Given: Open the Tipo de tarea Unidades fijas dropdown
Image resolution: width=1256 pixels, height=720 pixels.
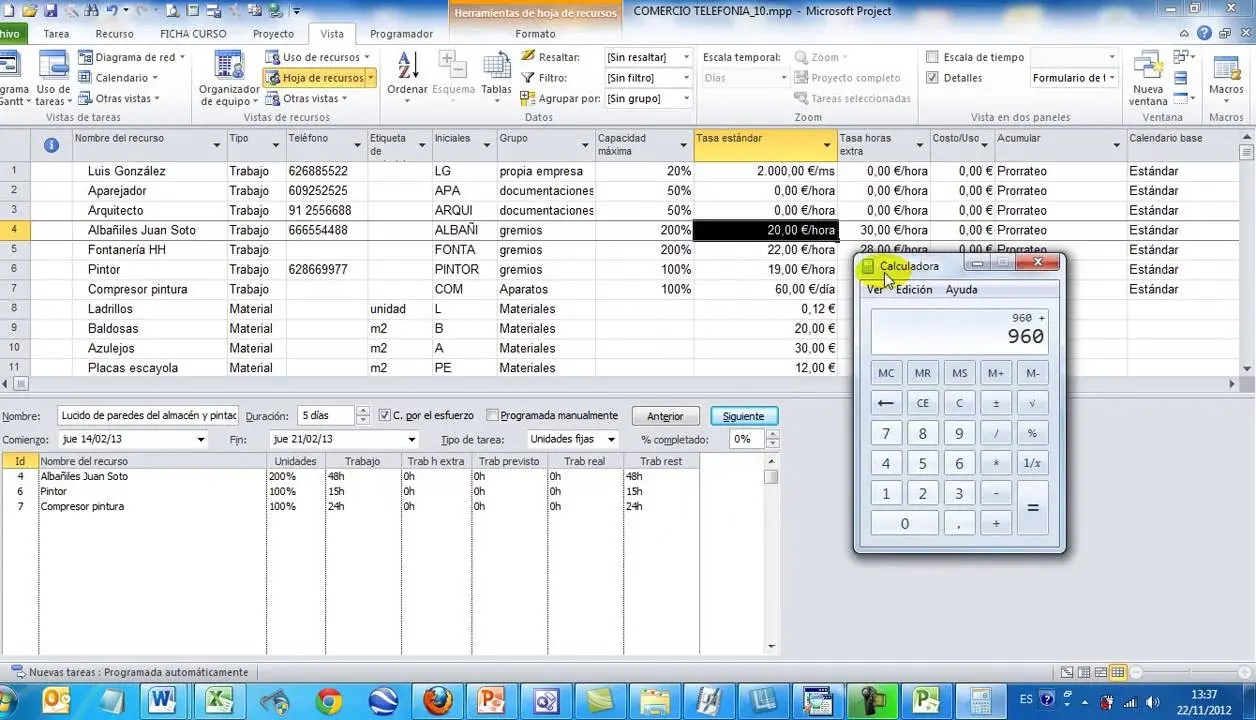Looking at the screenshot, I should point(572,439).
